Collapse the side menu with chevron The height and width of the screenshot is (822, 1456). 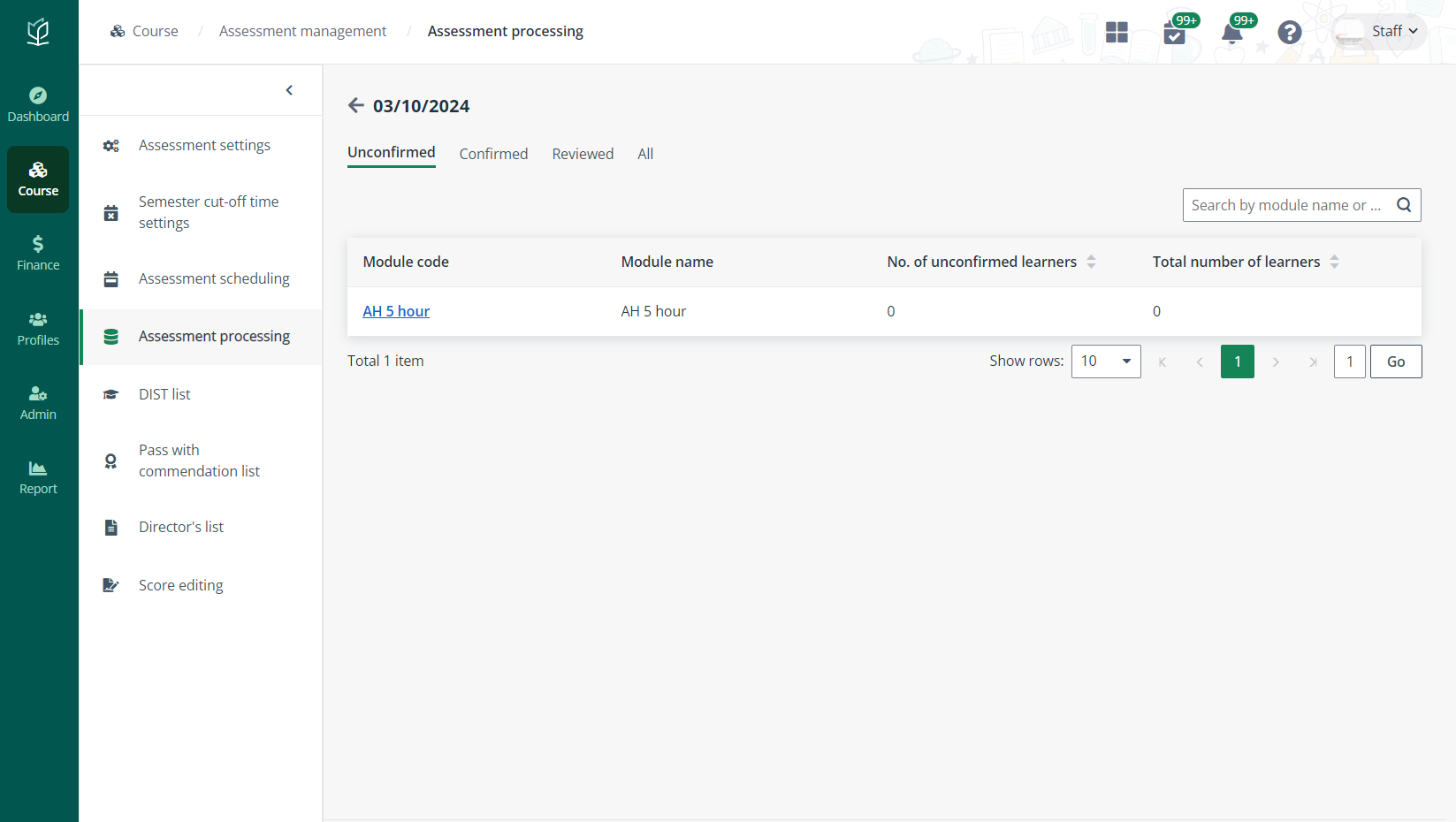click(289, 90)
